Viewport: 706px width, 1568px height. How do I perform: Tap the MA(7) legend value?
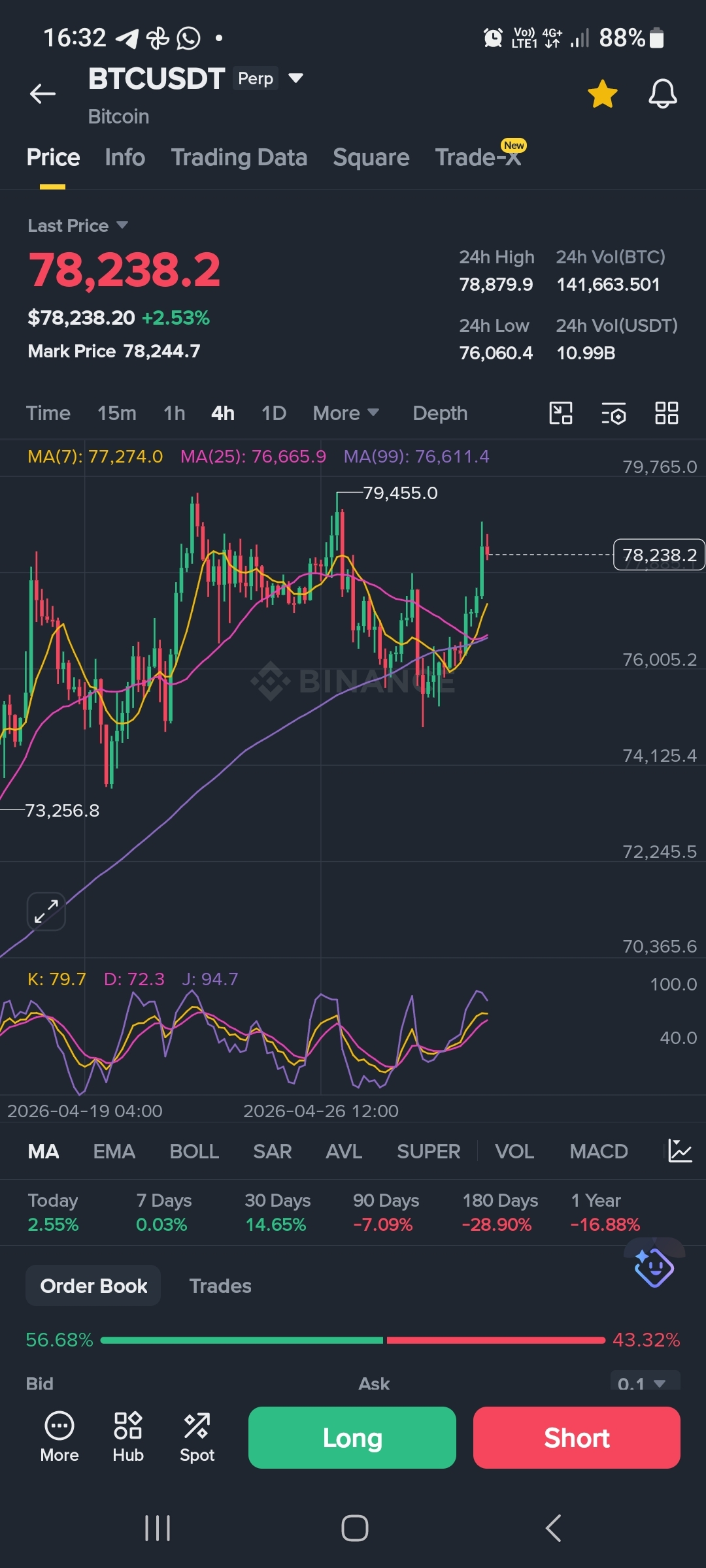(95, 456)
